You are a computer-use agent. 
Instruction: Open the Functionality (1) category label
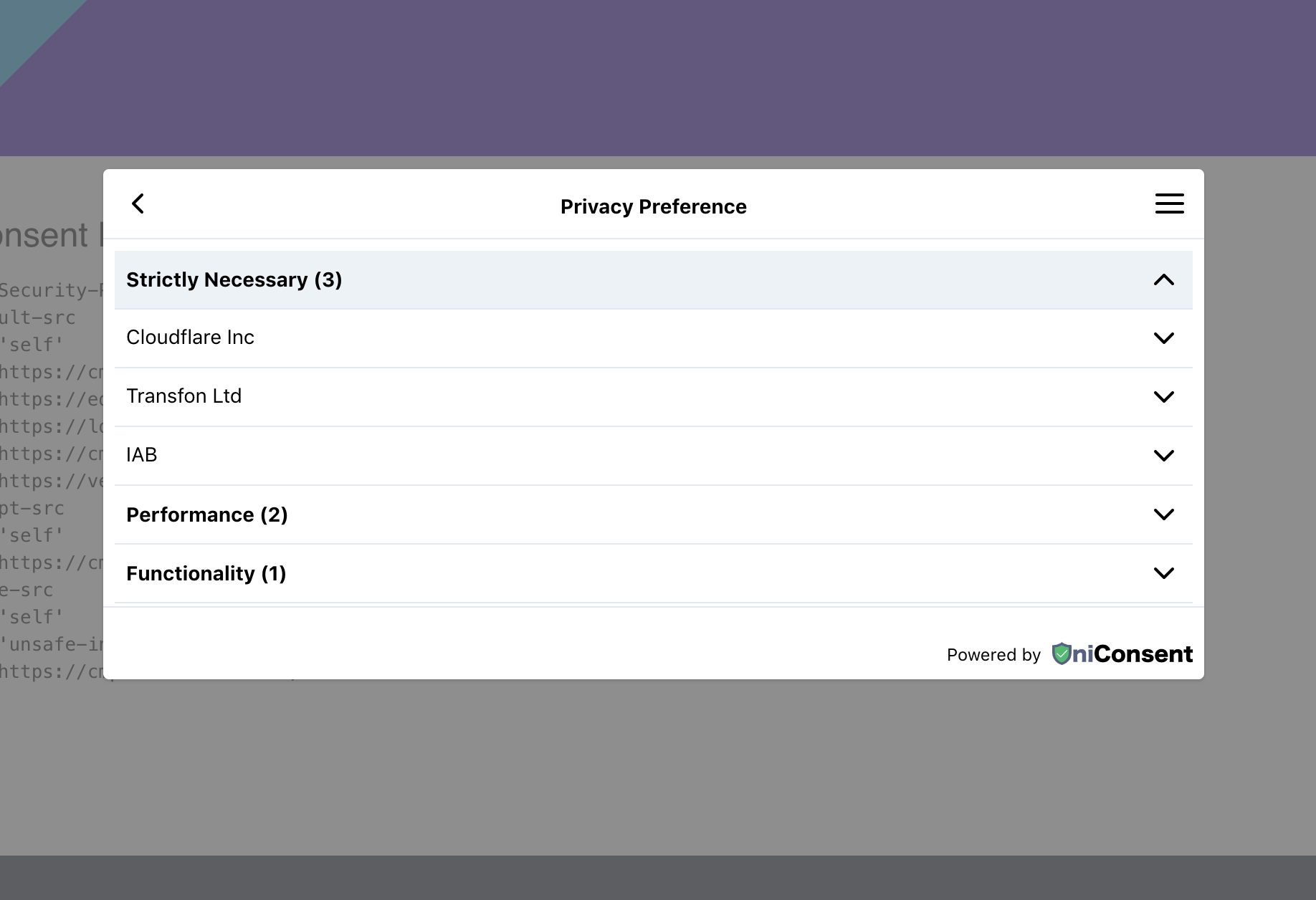tap(206, 574)
